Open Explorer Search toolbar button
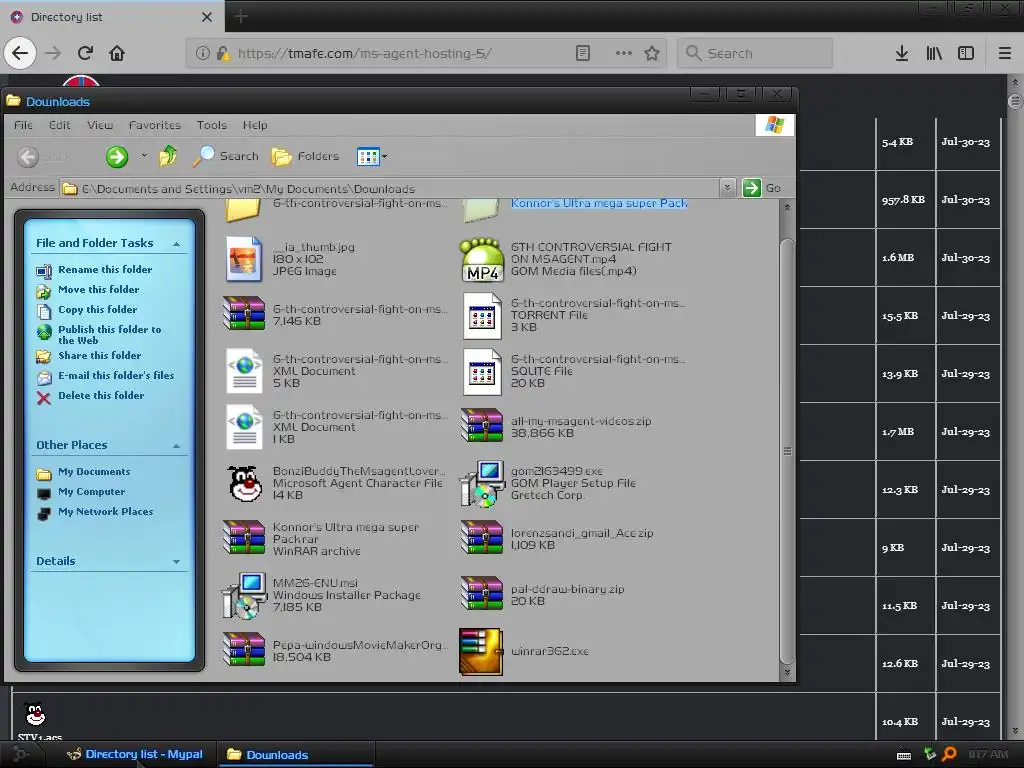The image size is (1024, 768). [227, 156]
